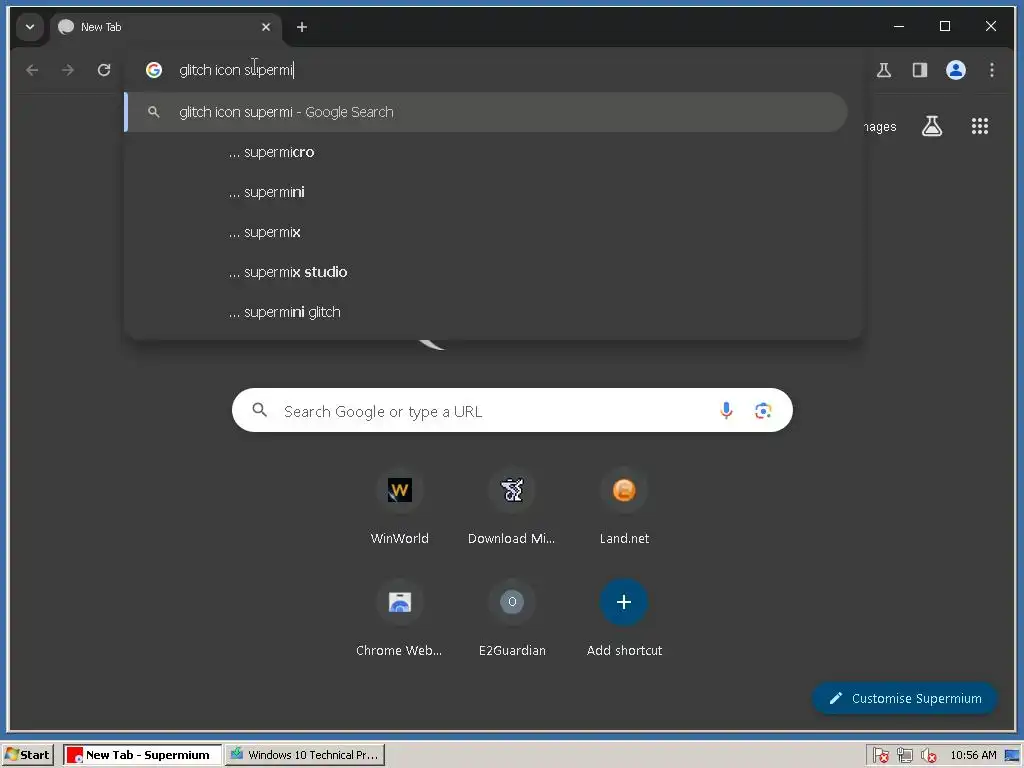Choose the 'supermini' suggestion
1024x768 pixels.
coord(487,192)
